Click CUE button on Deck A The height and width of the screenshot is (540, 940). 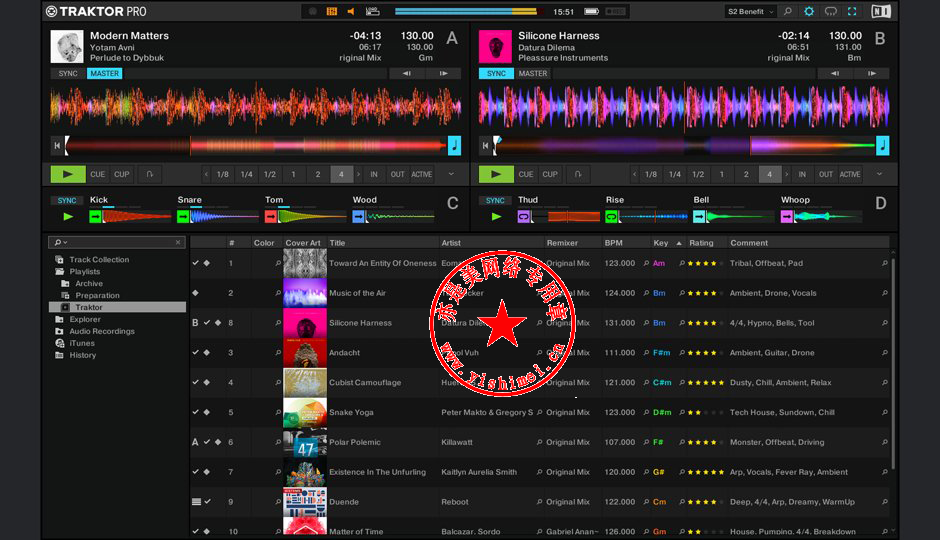click(x=98, y=174)
